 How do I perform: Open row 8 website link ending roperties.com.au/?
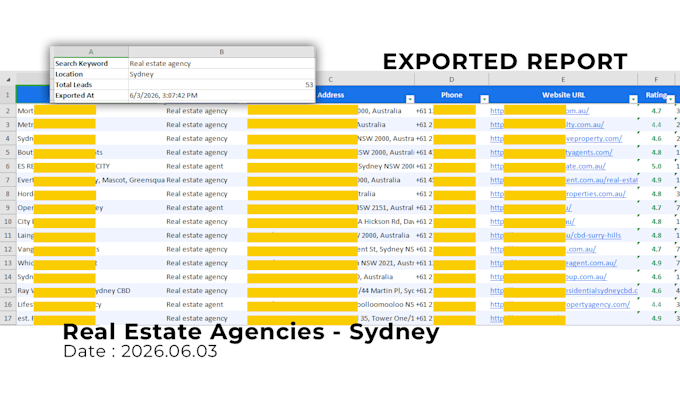tap(595, 194)
